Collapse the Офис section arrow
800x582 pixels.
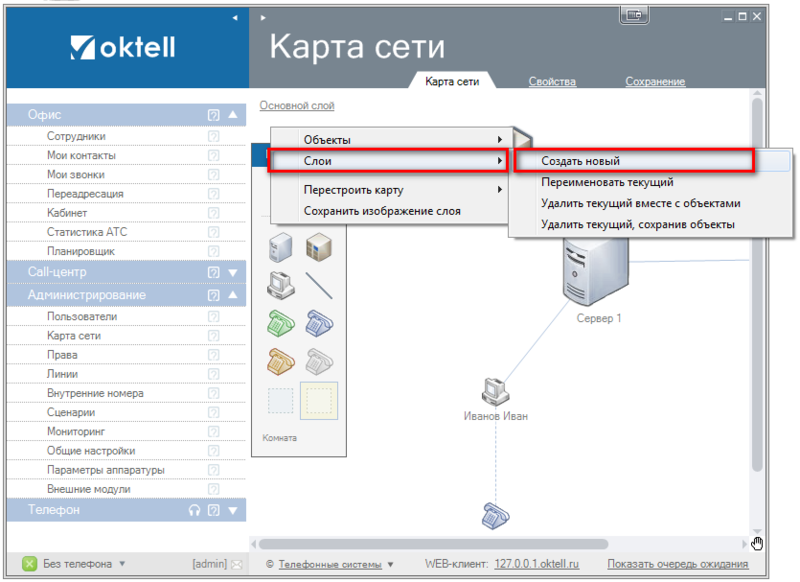[x=233, y=115]
